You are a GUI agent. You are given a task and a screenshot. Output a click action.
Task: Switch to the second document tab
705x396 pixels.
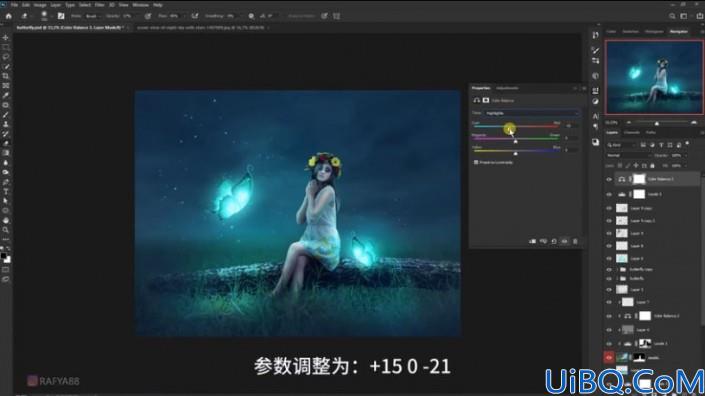201,27
